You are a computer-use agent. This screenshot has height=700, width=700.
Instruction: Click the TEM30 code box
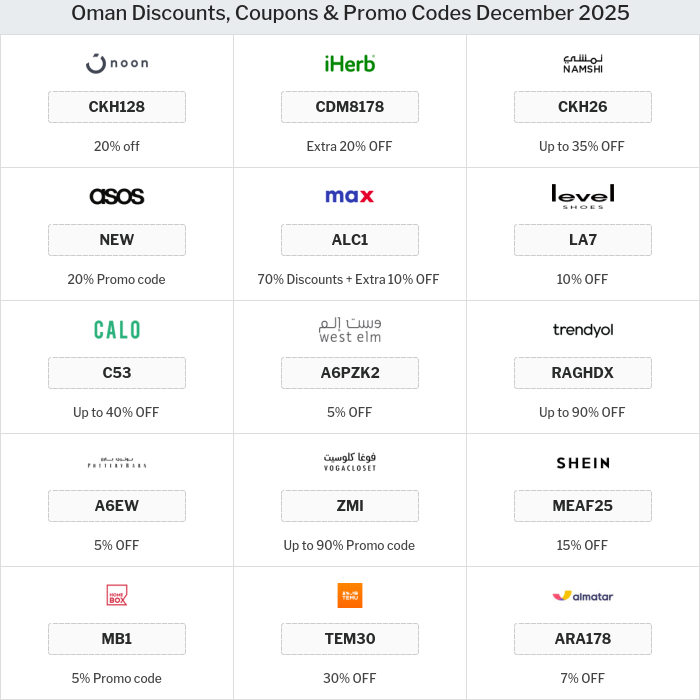point(350,639)
